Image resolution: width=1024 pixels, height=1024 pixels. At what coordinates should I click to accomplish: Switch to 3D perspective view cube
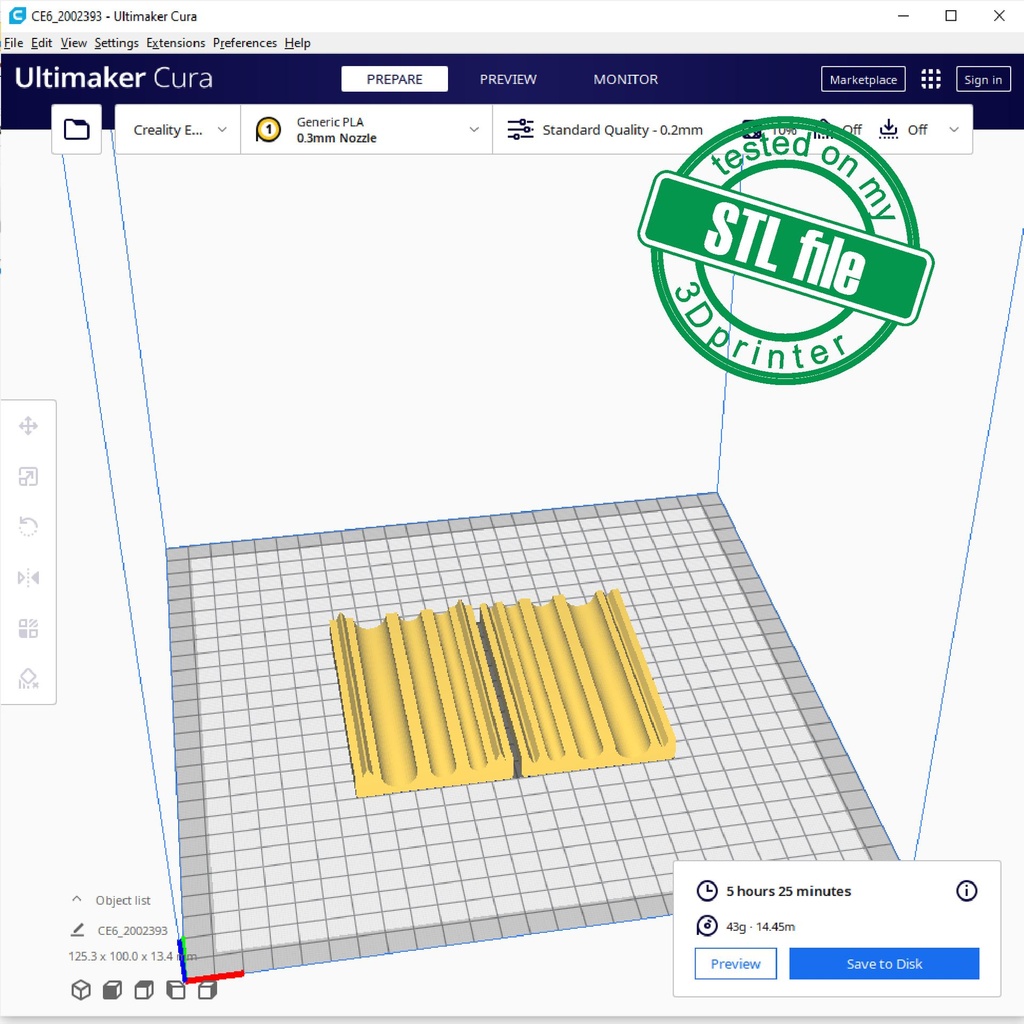(81, 990)
